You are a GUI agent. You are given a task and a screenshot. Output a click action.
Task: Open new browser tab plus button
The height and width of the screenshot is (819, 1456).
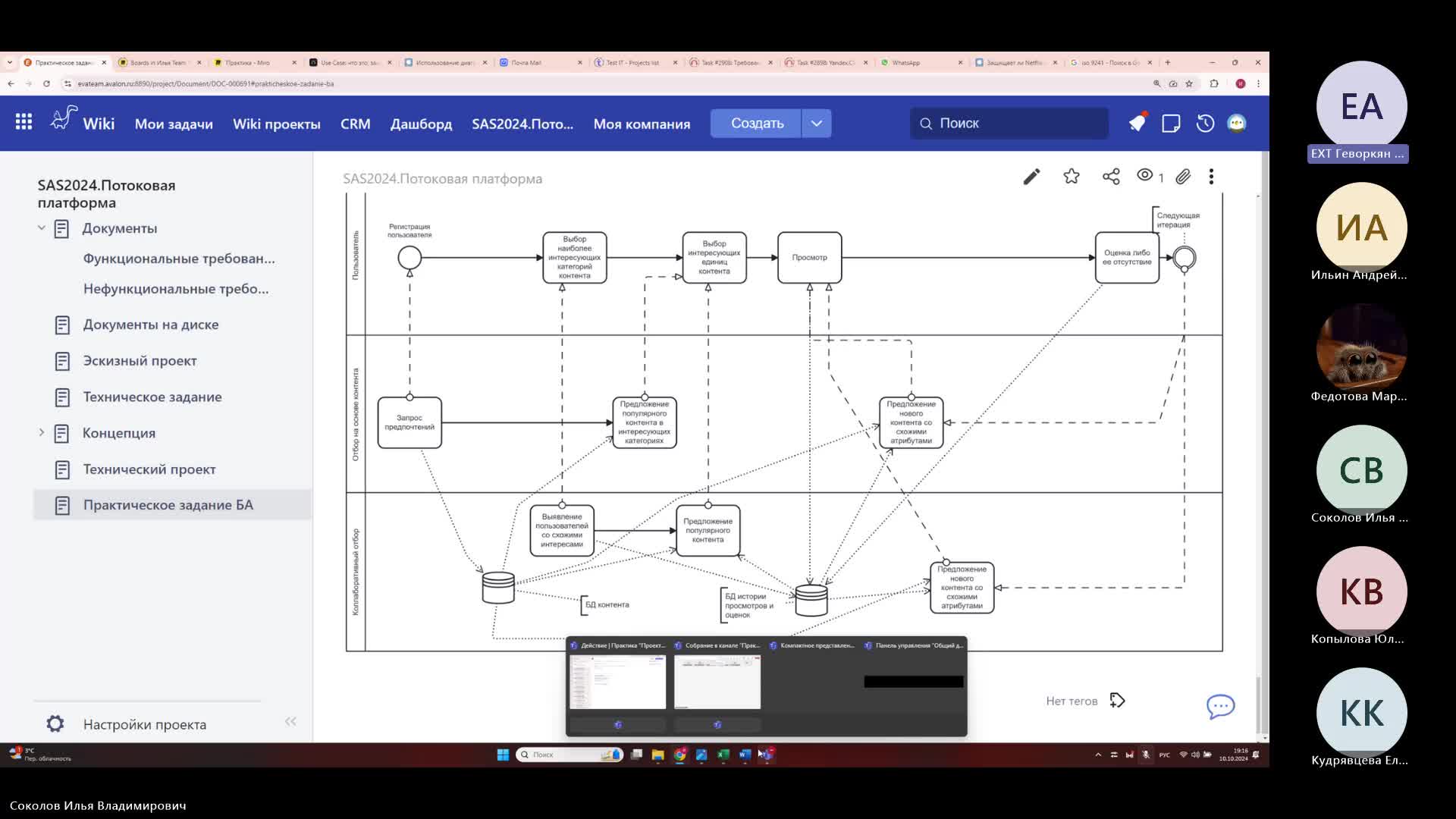point(1168,62)
